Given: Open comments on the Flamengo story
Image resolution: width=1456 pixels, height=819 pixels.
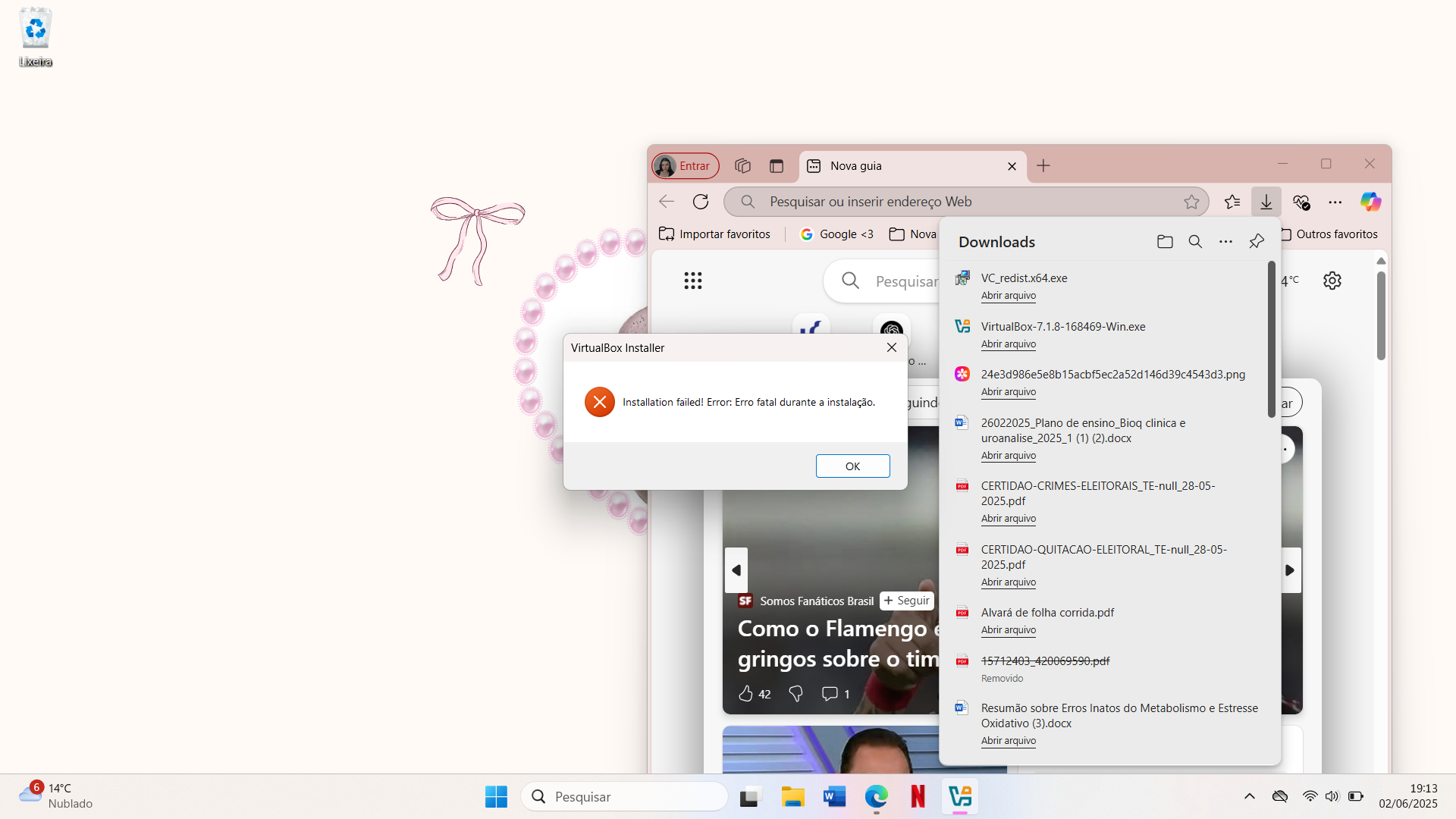Looking at the screenshot, I should point(836,694).
